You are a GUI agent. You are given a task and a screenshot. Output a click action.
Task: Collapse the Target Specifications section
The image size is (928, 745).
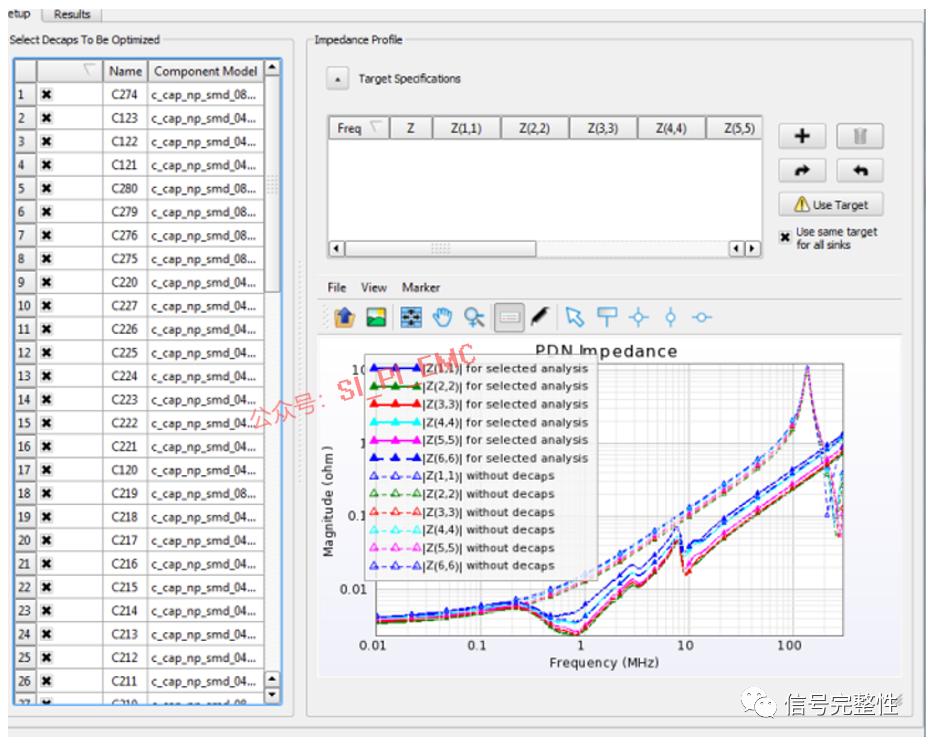click(x=338, y=79)
